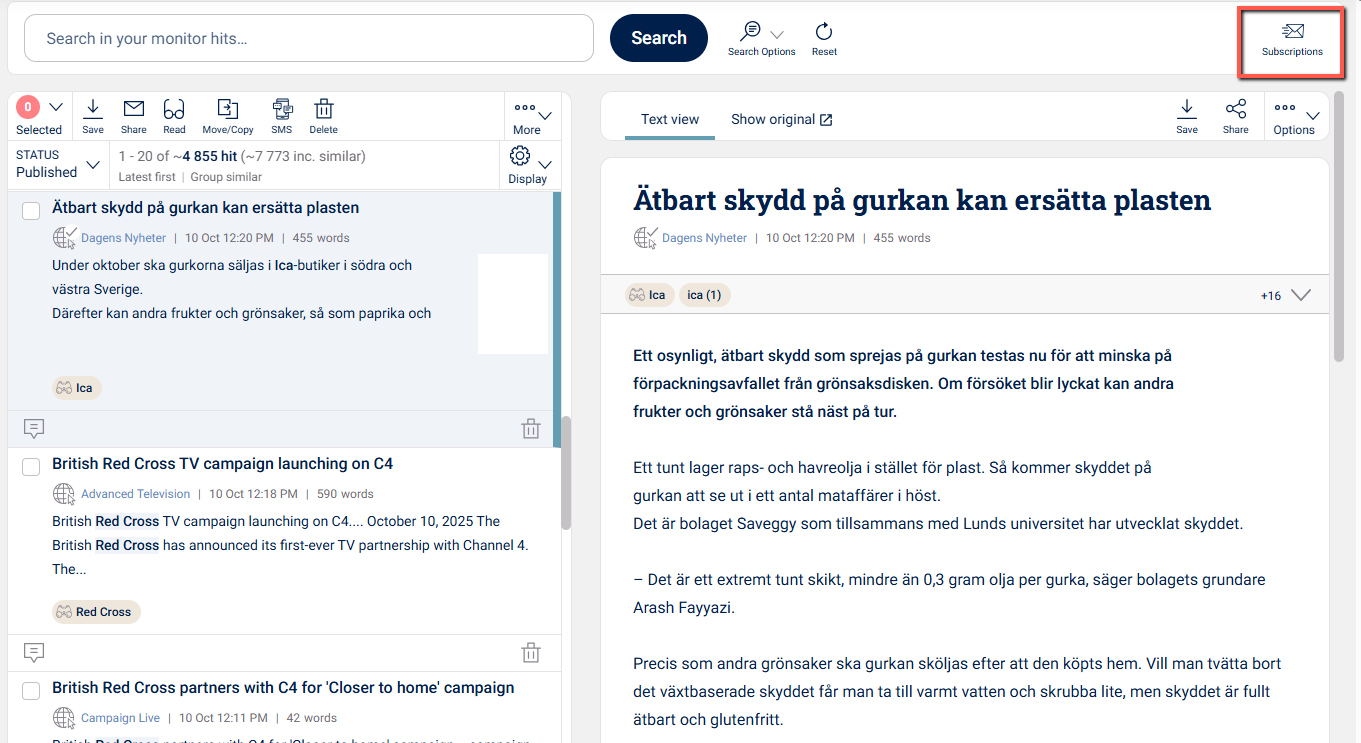The image size is (1361, 743).
Task: Tick checkbox for Ätbart skydd på gurkan article
Action: click(31, 210)
